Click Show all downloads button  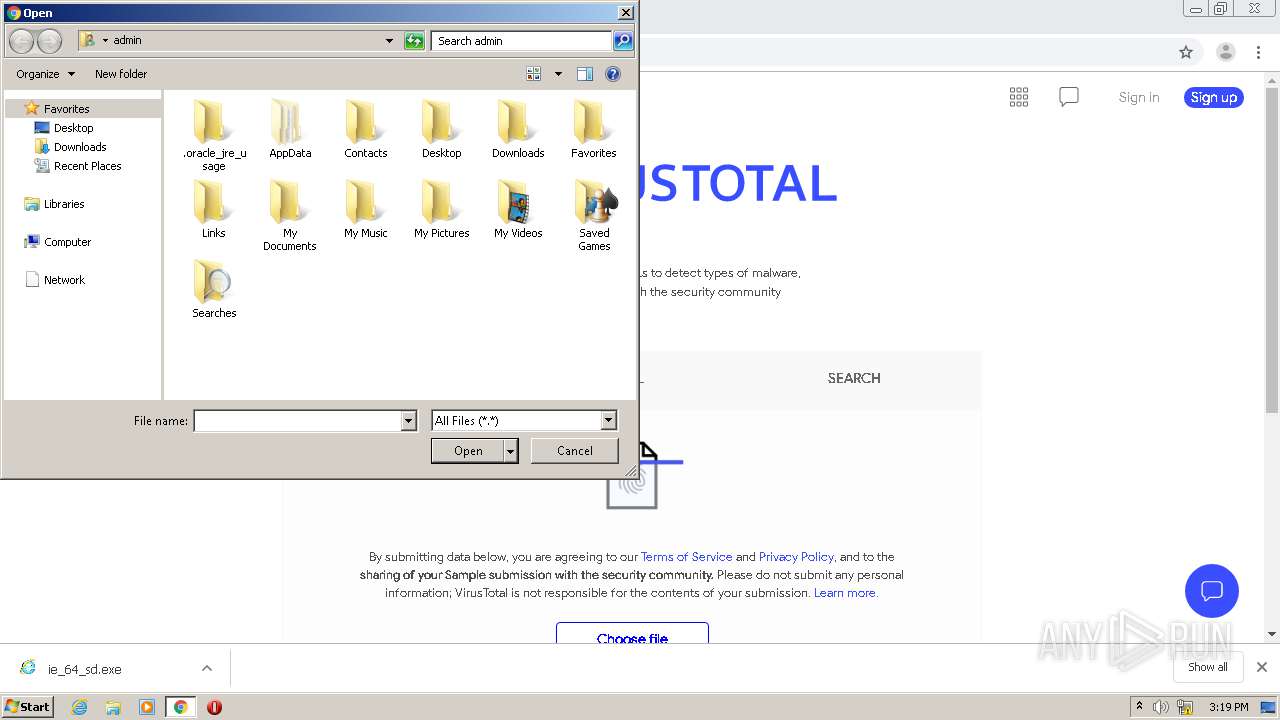1208,667
